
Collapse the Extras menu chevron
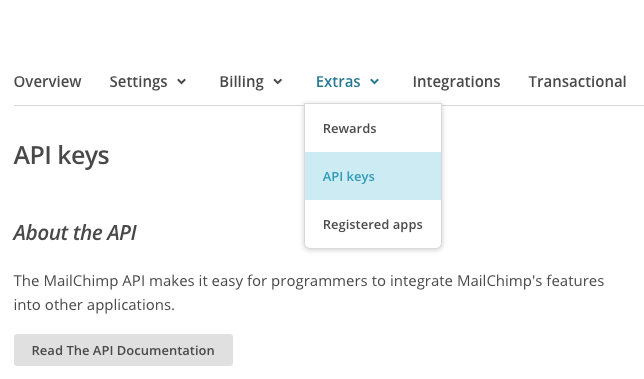374,82
